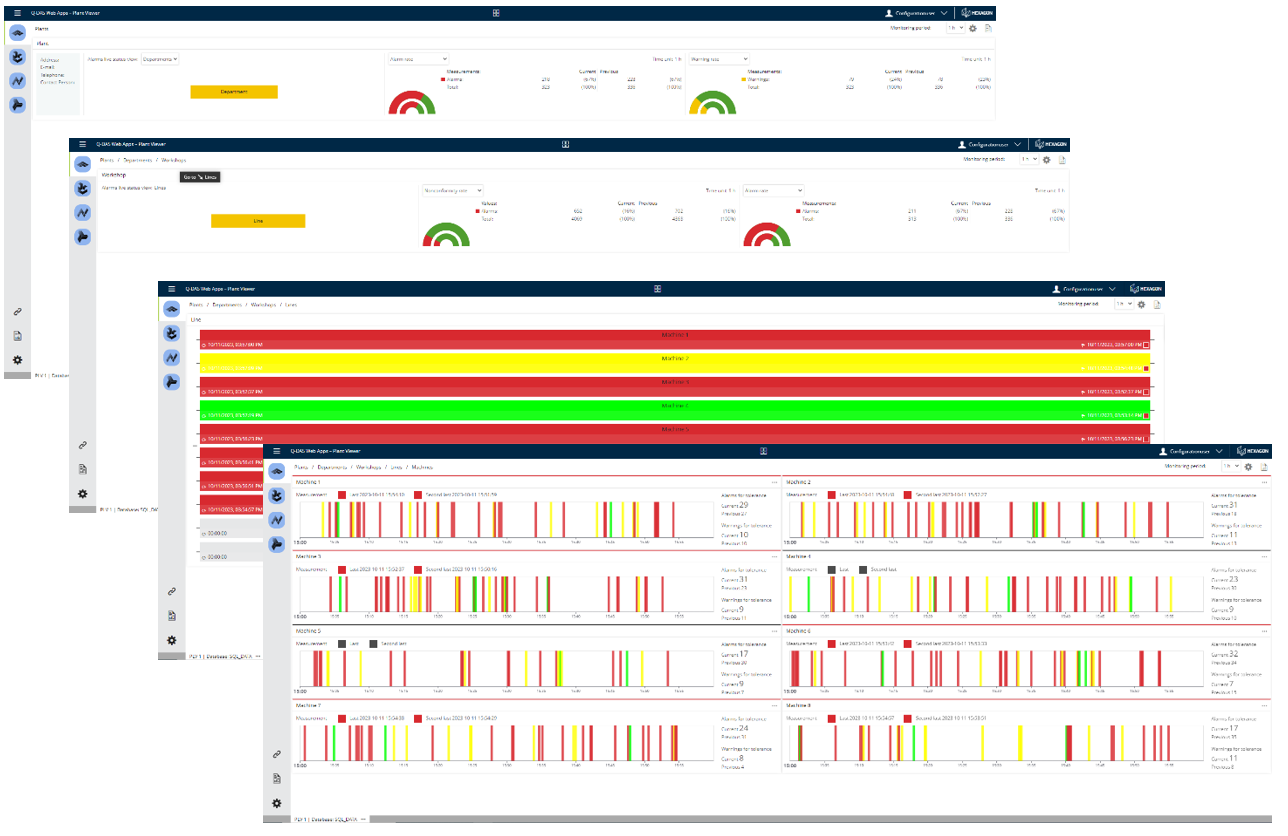This screenshot has height=836, width=1288.
Task: Open Nonconforming rate dropdown in Workshop window
Action: click(x=452, y=190)
